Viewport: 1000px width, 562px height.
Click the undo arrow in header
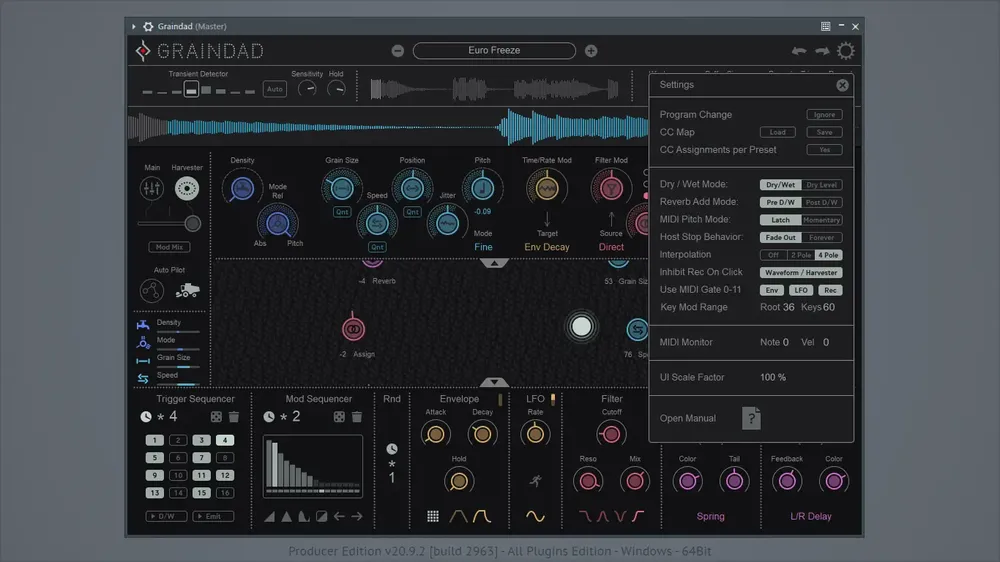point(799,51)
